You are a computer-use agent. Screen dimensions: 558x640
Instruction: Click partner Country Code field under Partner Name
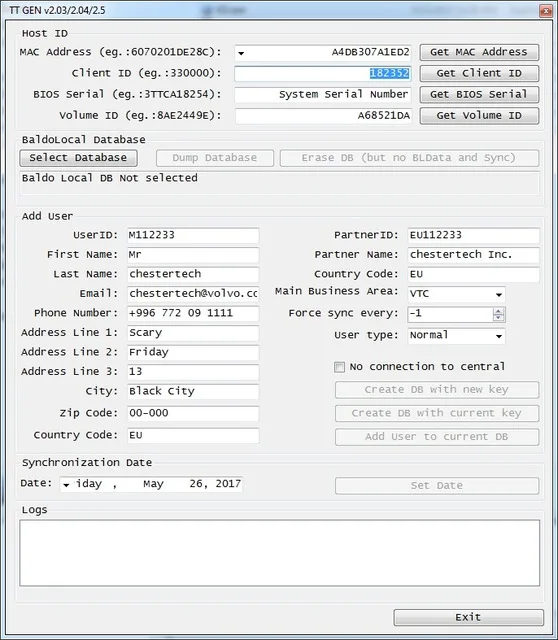point(474,274)
